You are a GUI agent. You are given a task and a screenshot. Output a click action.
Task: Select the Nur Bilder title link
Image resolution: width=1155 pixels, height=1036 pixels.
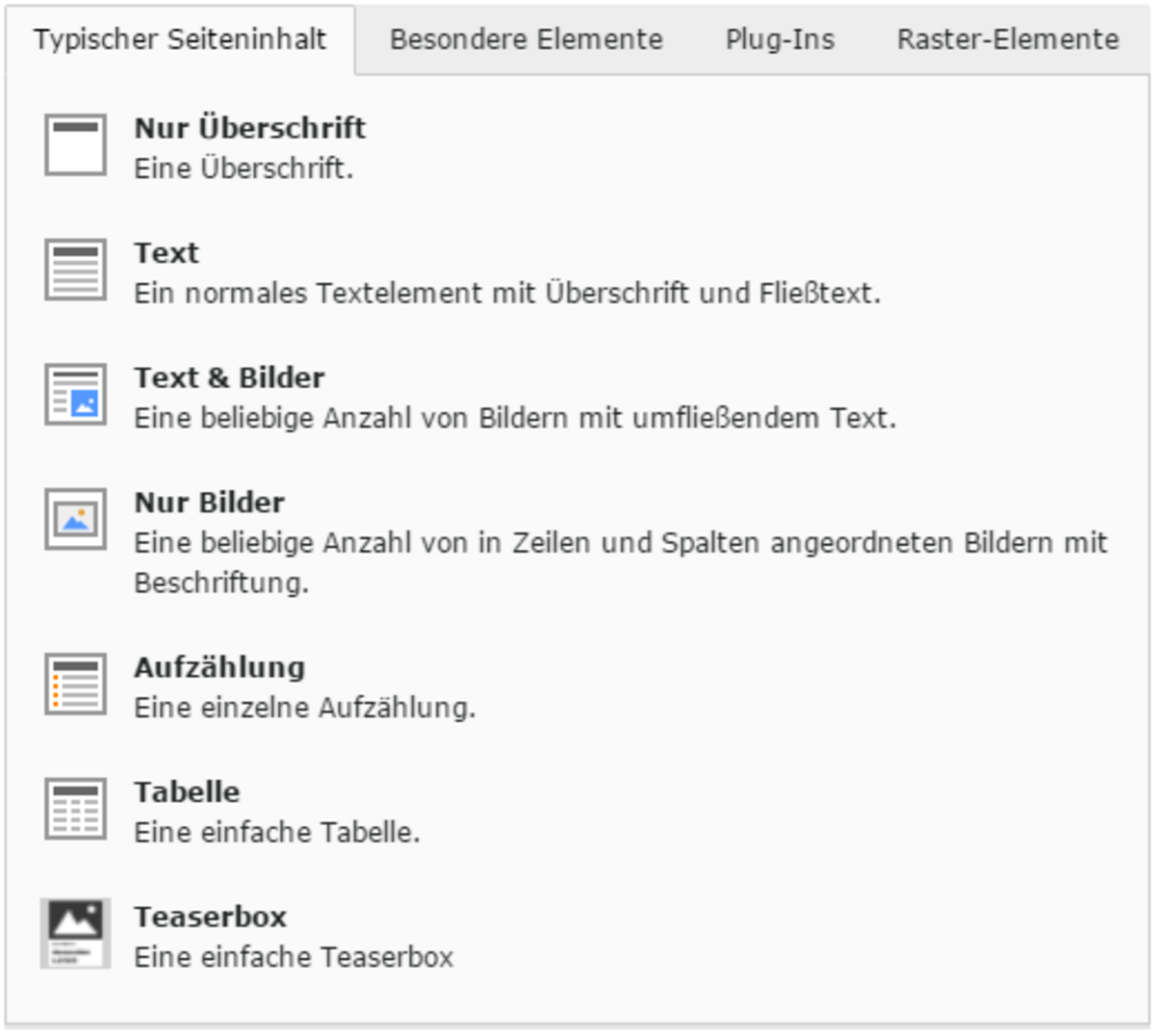(210, 503)
